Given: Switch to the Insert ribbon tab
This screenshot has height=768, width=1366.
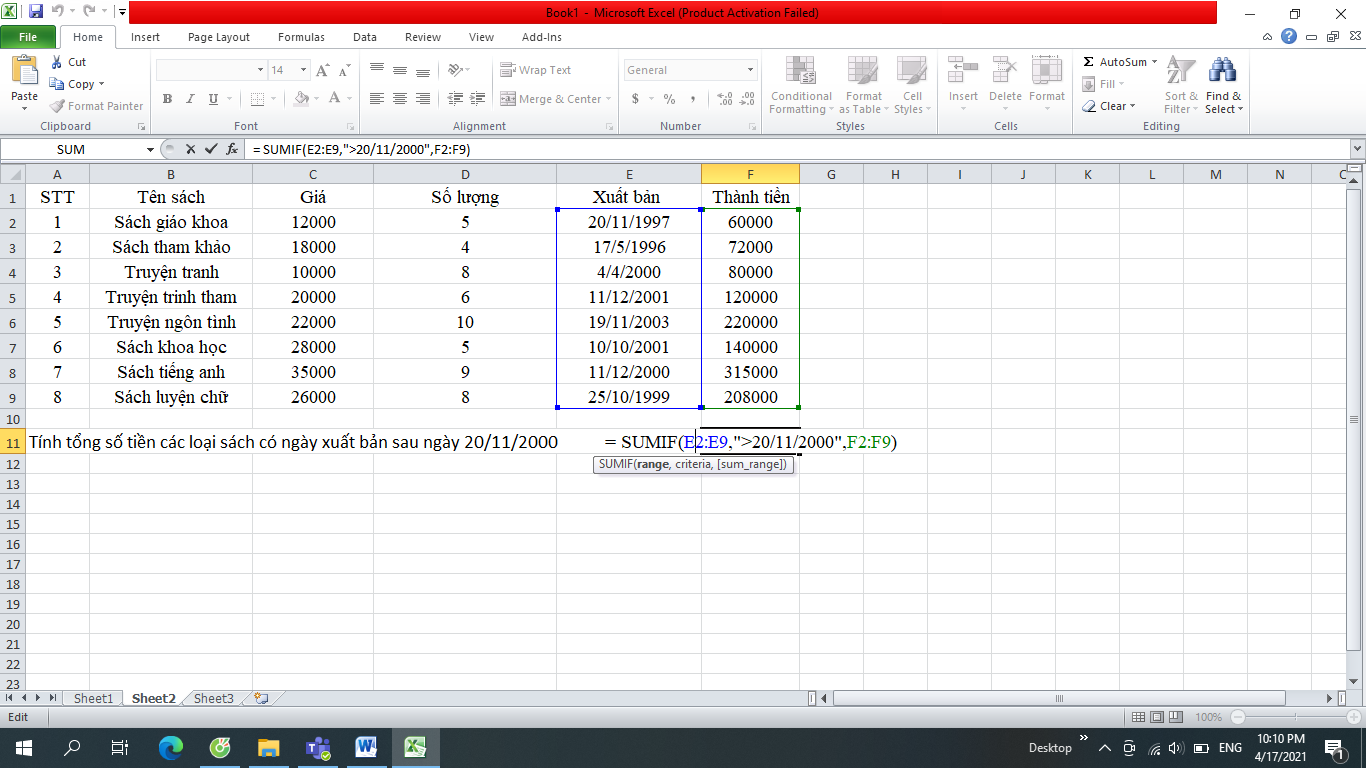Looking at the screenshot, I should click(145, 37).
